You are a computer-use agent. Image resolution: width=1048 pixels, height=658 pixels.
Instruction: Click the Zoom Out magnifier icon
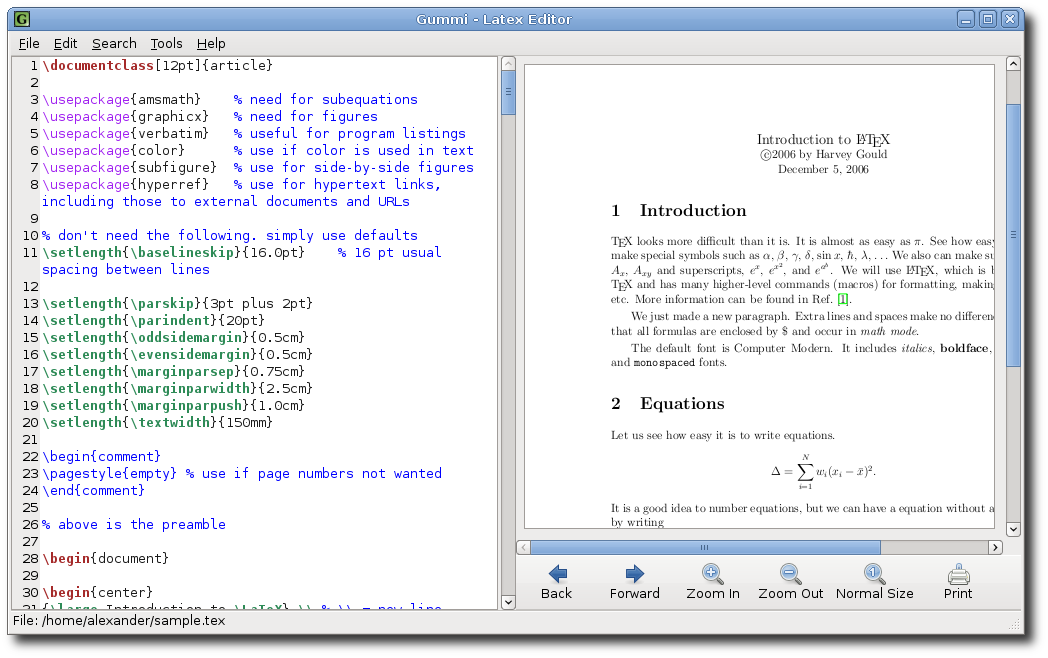coord(791,574)
